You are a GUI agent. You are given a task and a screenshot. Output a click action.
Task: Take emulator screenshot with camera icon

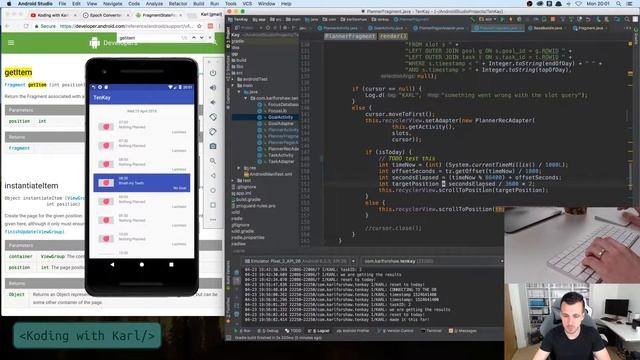[213, 146]
